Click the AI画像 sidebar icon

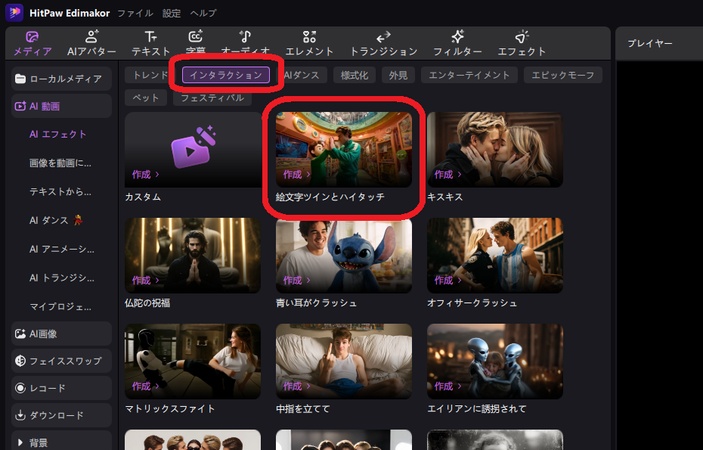coord(20,334)
